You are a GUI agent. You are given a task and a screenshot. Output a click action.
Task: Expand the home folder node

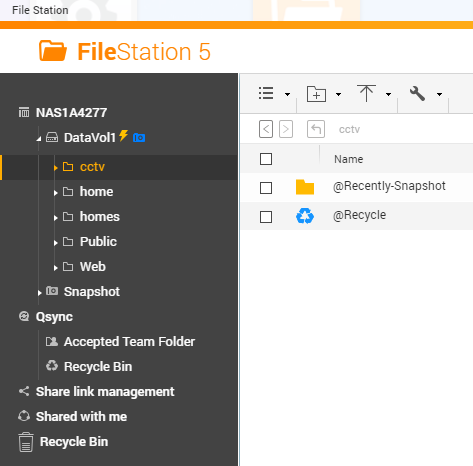point(56,193)
